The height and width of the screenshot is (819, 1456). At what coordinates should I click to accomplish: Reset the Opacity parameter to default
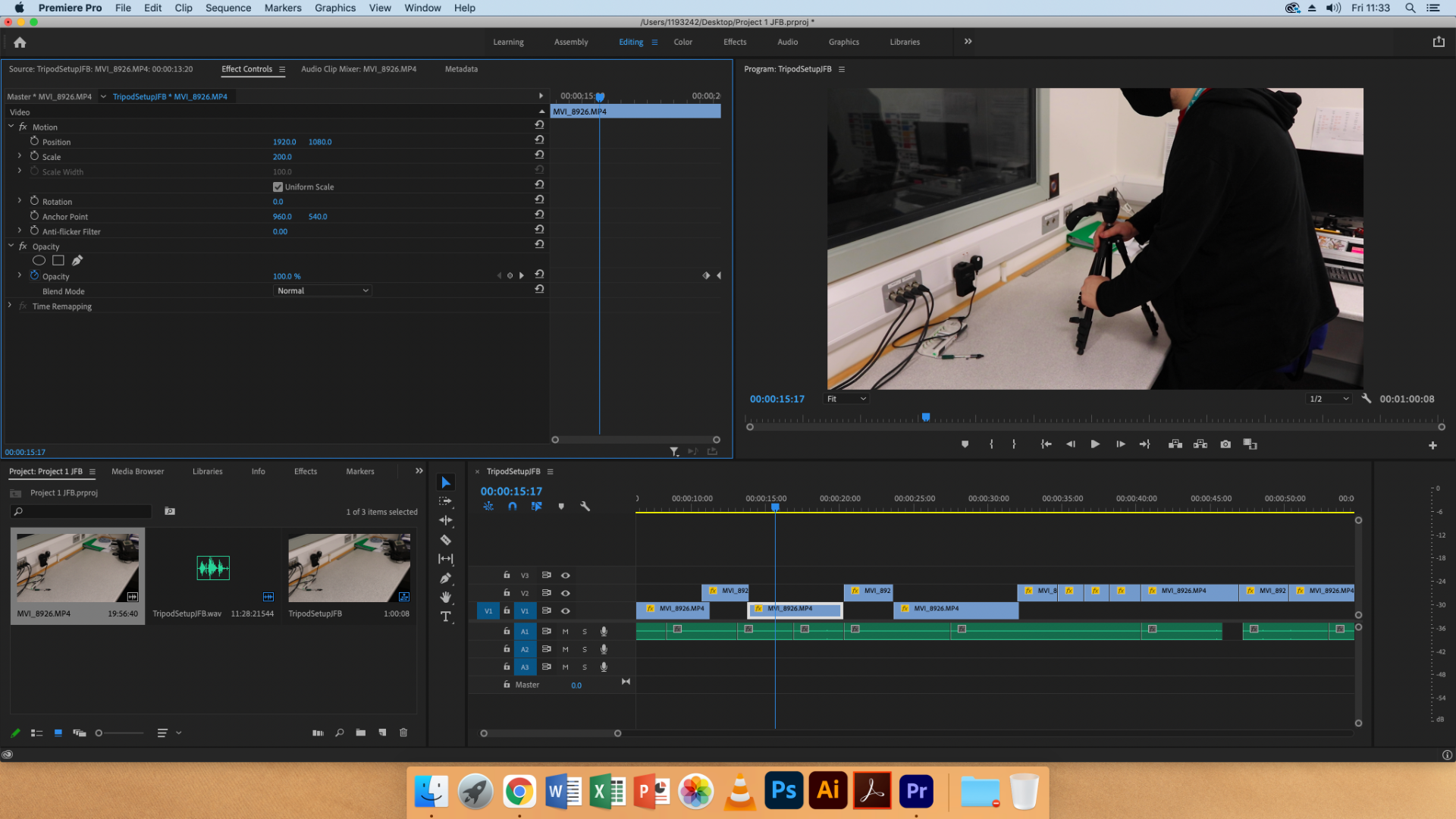coord(538,275)
